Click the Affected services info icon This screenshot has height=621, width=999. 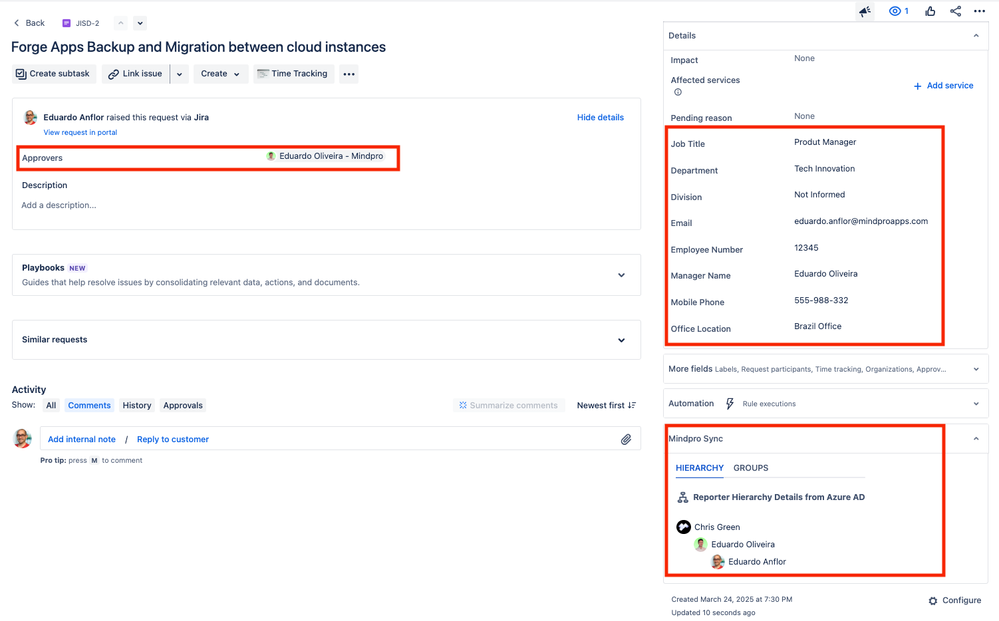678,92
